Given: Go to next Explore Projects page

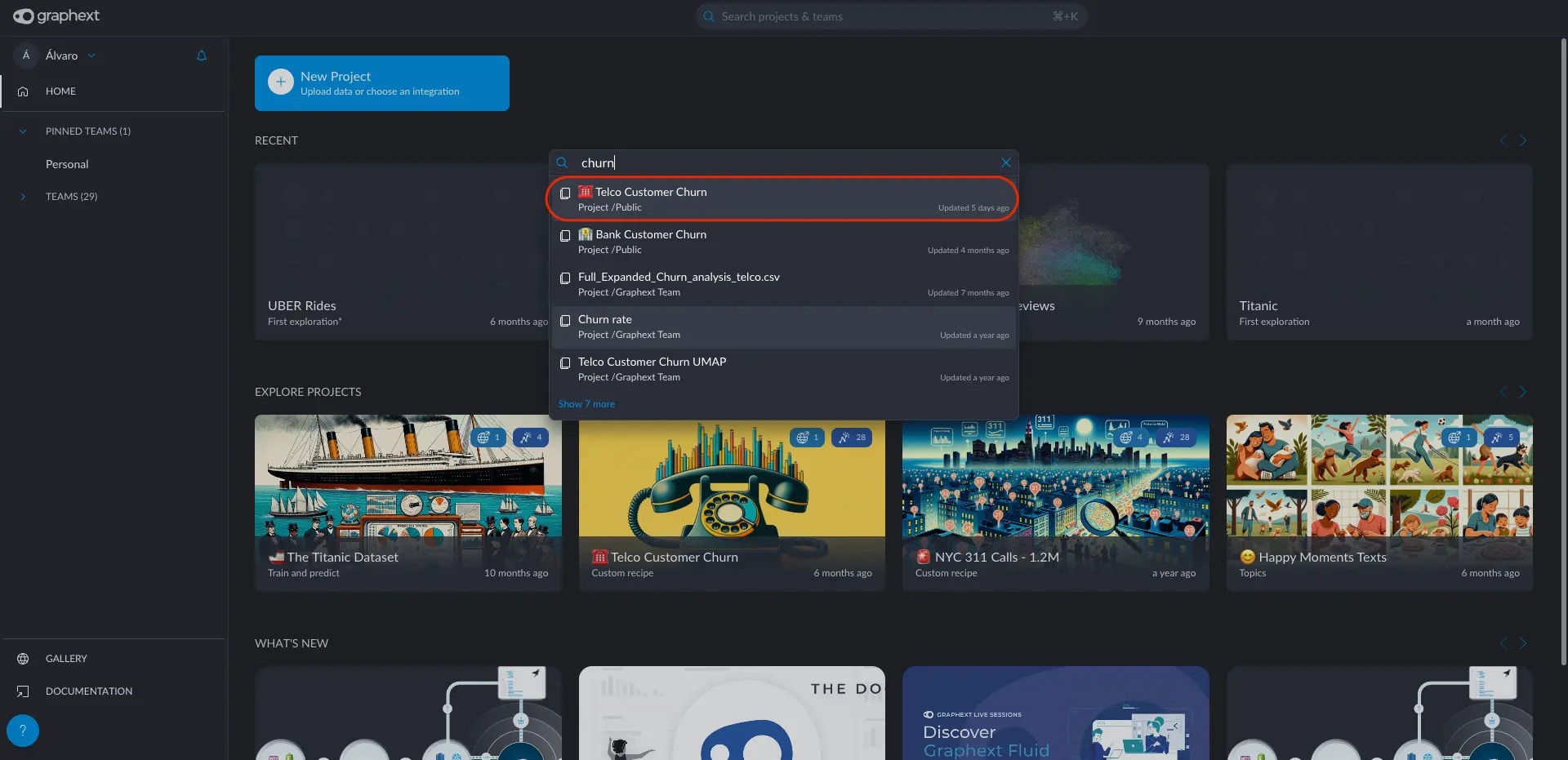Looking at the screenshot, I should click(1523, 392).
